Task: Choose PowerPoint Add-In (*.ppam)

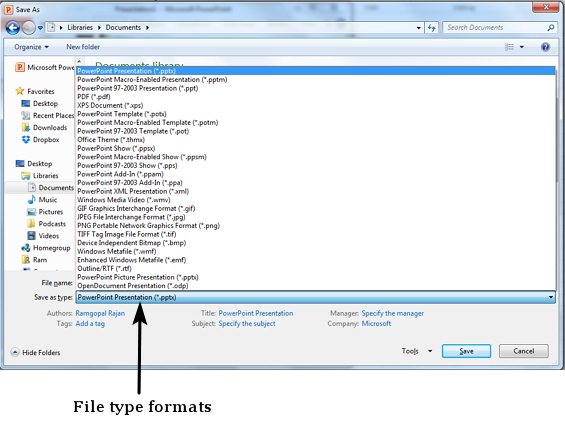Action: click(x=316, y=174)
